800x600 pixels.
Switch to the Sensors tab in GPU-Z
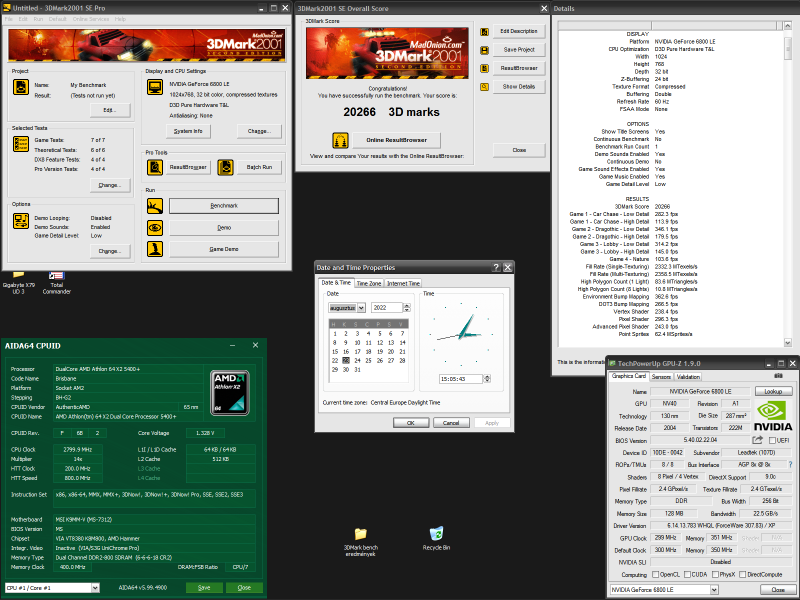(x=661, y=377)
